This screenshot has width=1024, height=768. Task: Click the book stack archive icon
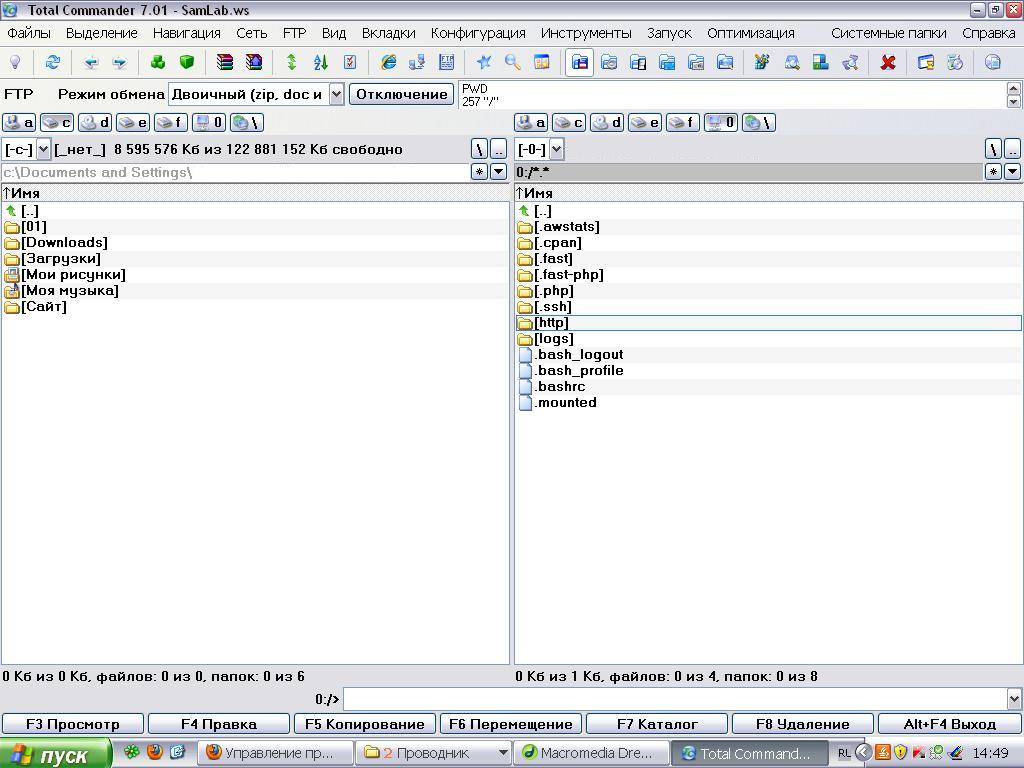click(x=225, y=62)
